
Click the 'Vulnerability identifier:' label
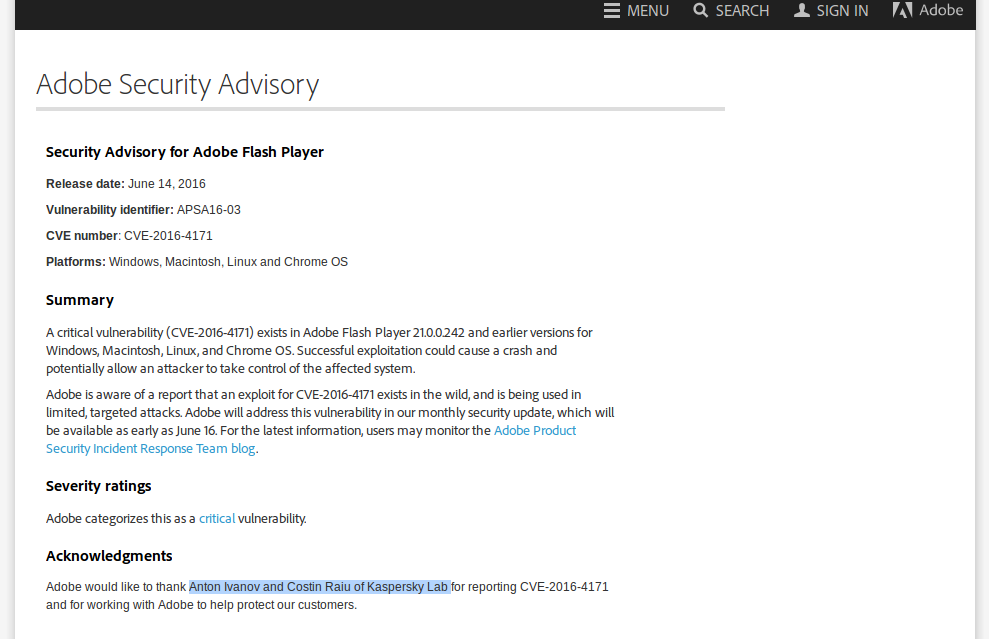pos(110,210)
